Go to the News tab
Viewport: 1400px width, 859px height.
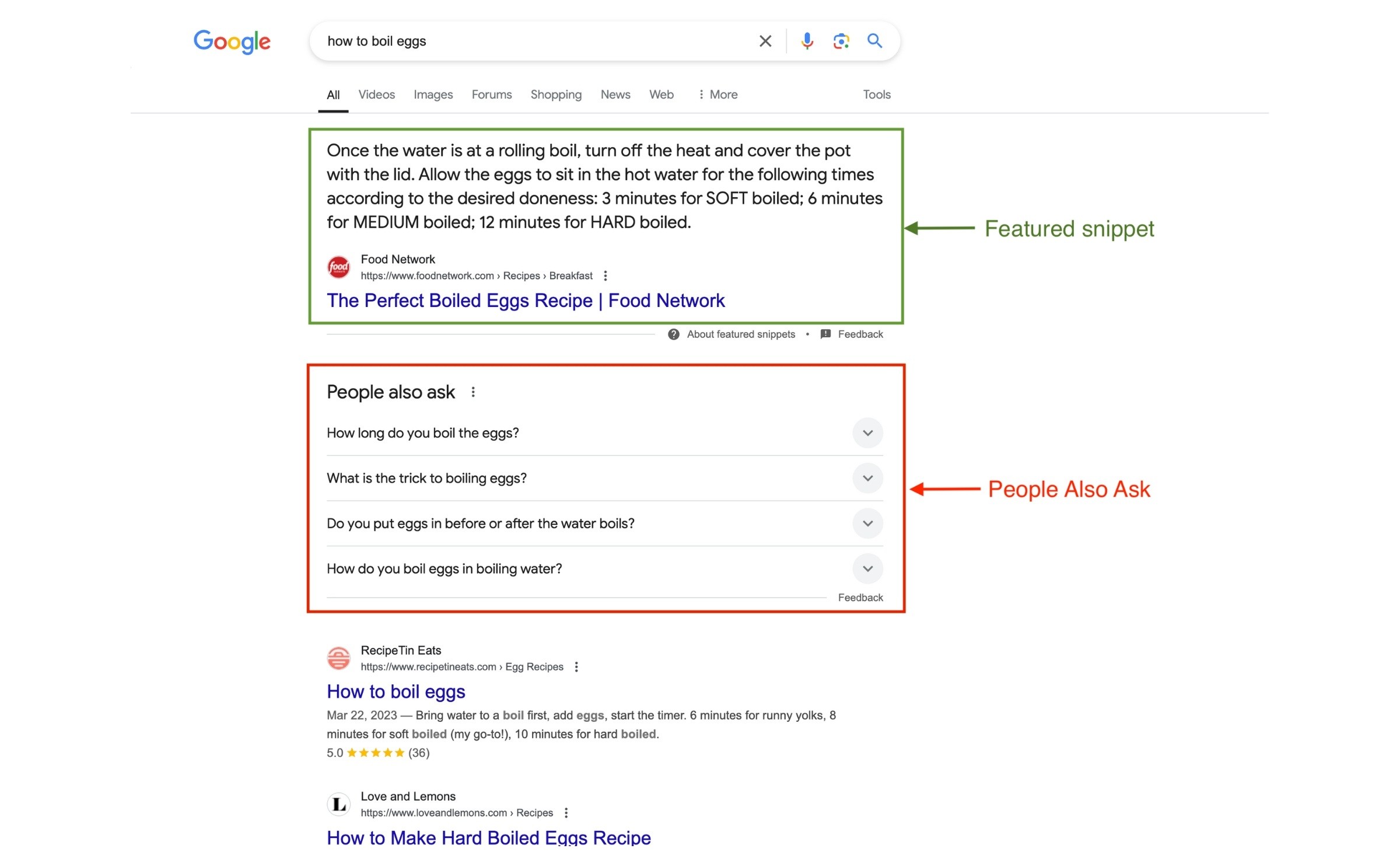pos(615,95)
